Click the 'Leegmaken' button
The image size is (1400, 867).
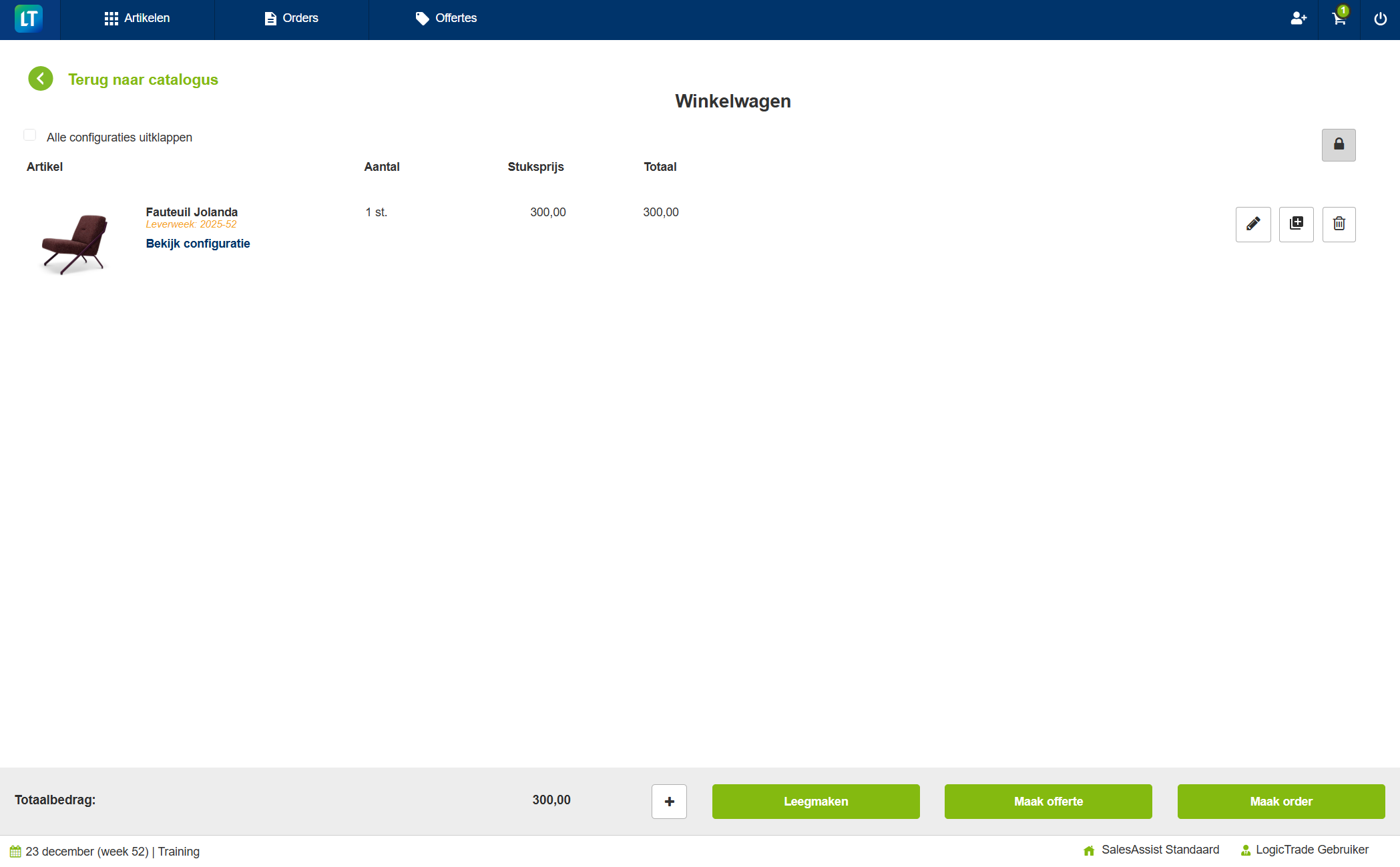pyautogui.click(x=815, y=801)
